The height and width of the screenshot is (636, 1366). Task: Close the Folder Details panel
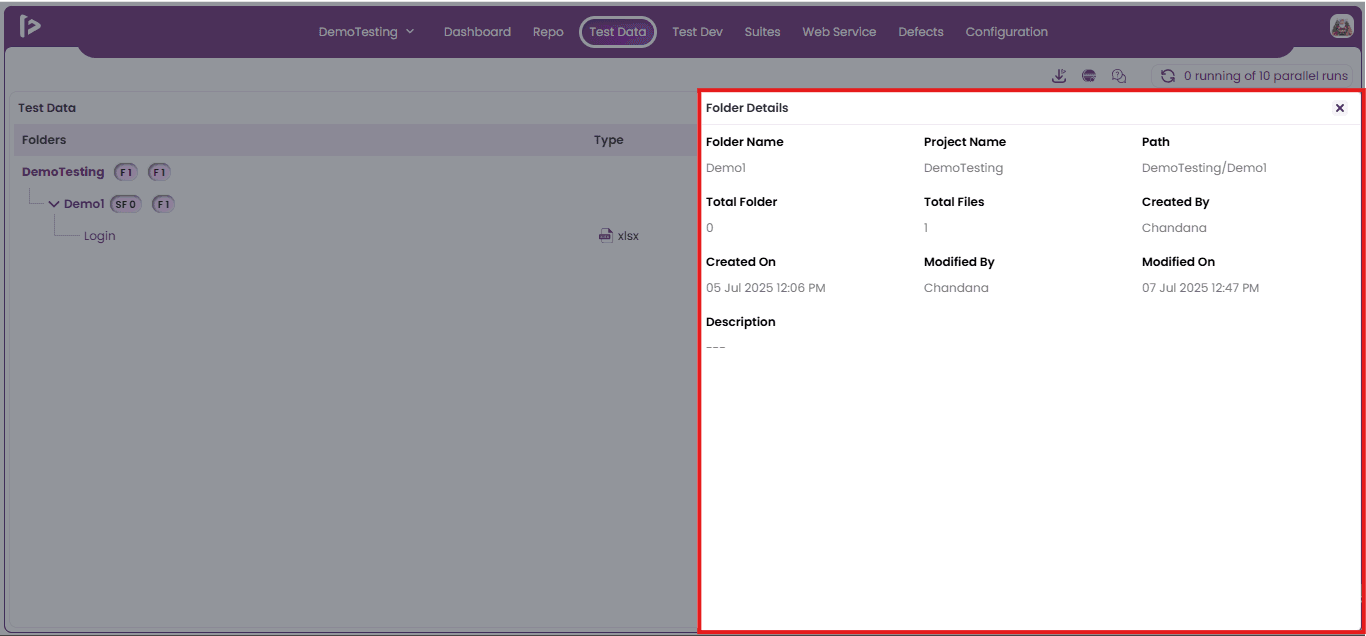point(1340,108)
